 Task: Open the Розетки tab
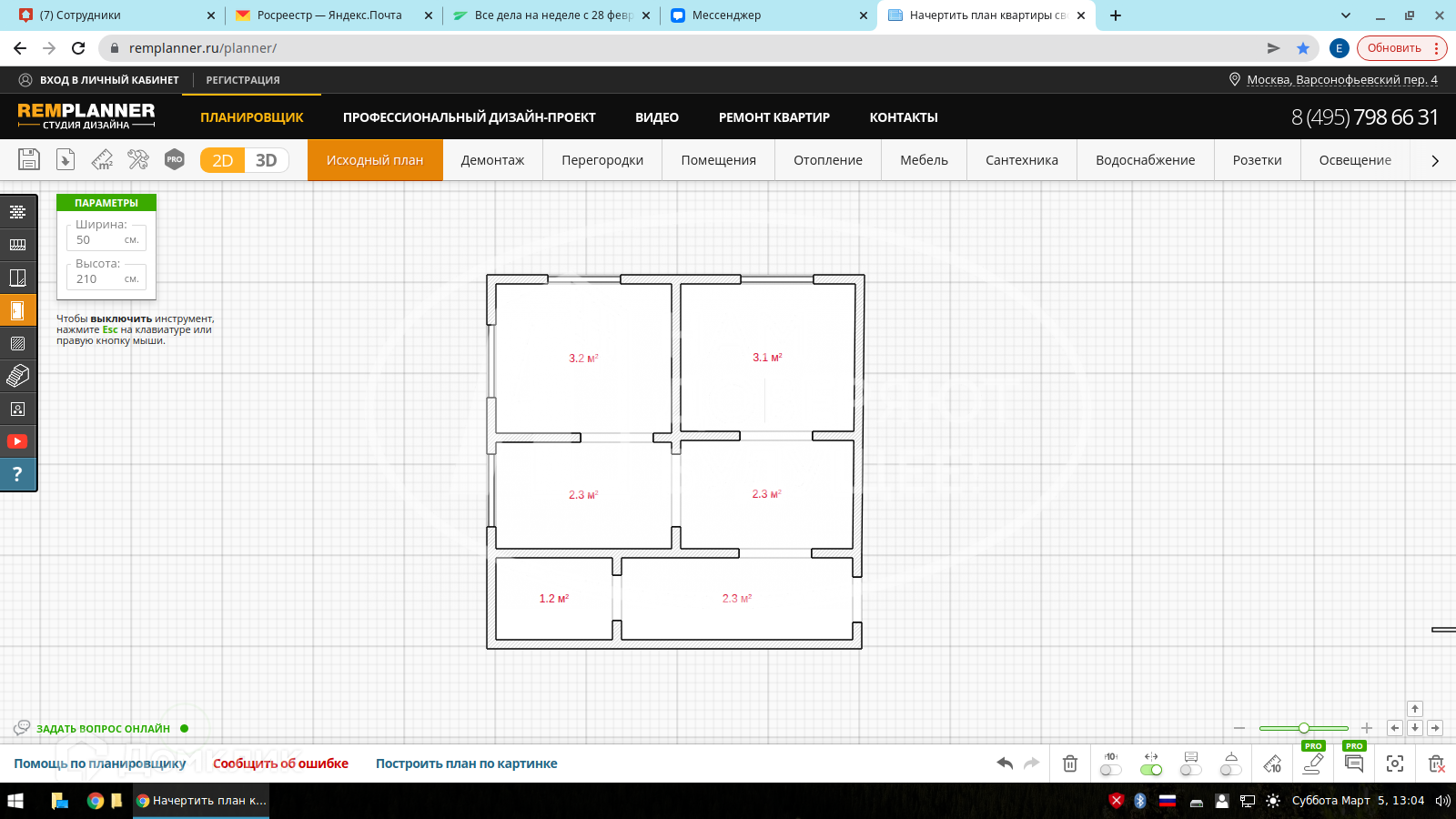point(1258,160)
